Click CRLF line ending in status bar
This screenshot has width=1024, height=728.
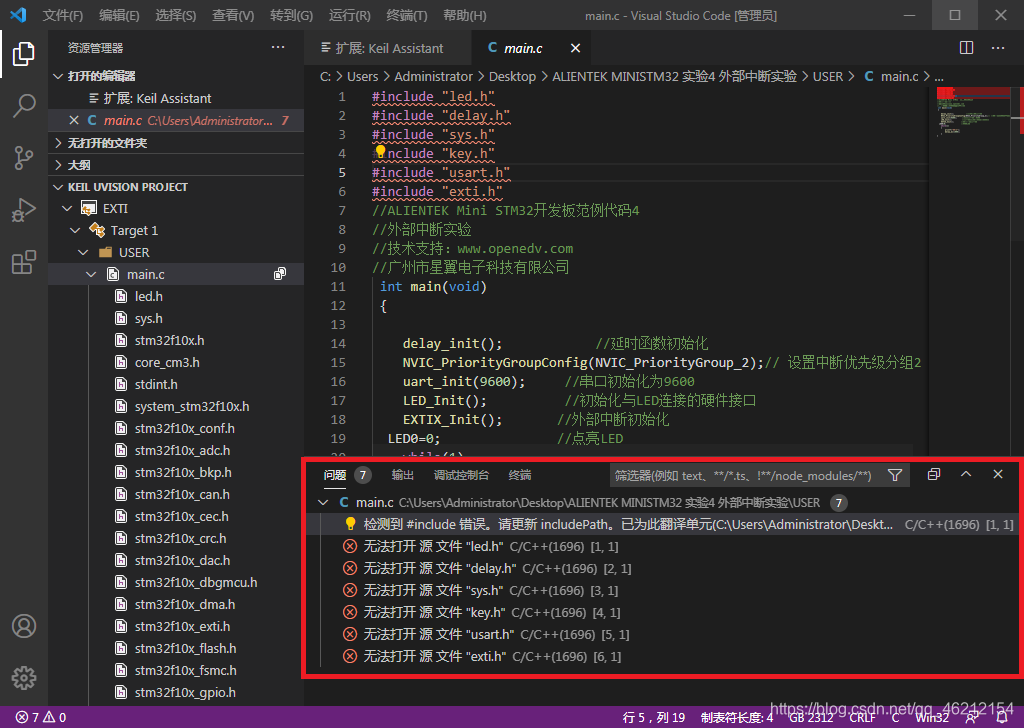[x=862, y=717]
